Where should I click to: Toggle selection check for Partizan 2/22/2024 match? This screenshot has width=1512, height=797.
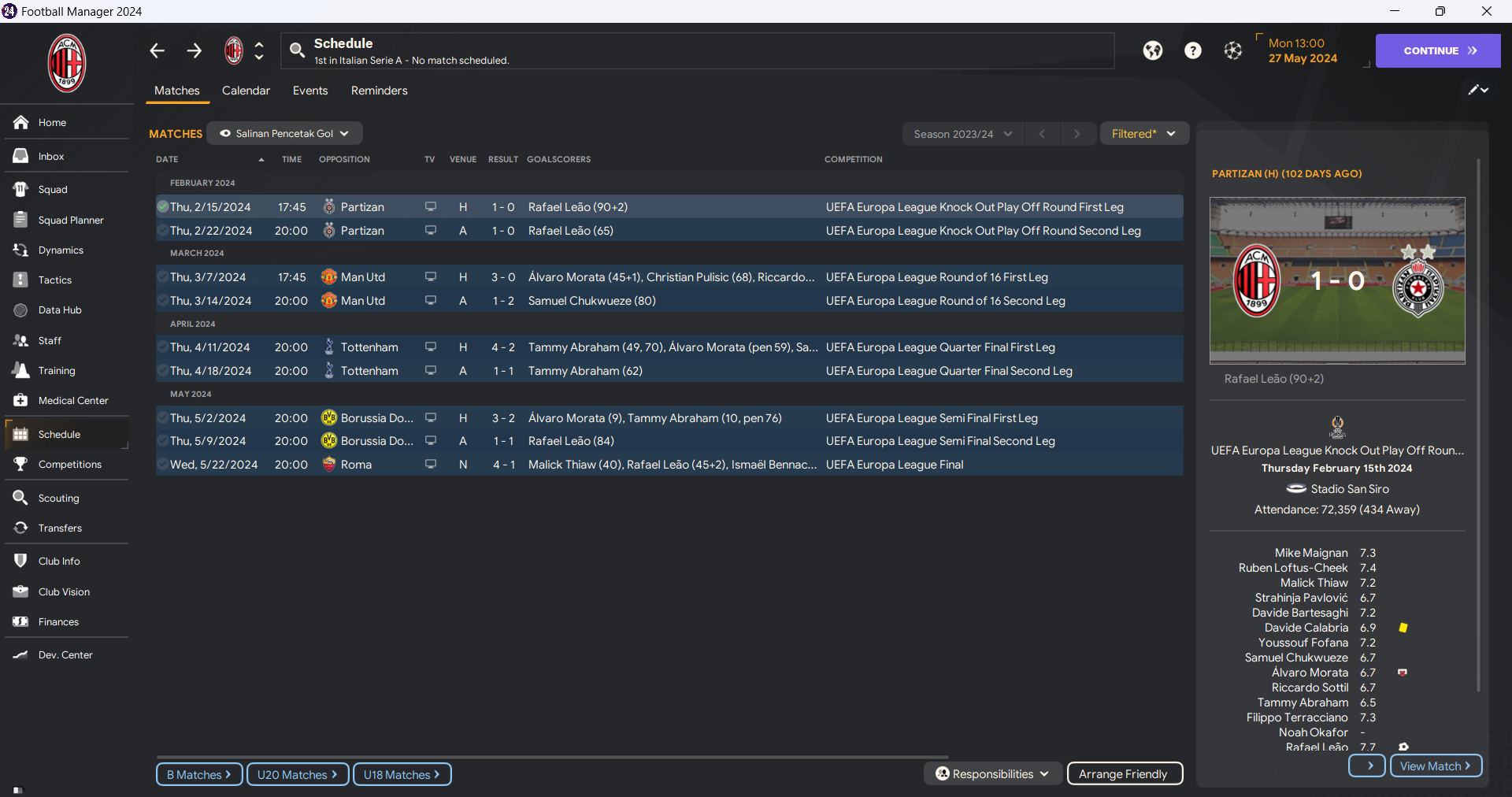(x=163, y=231)
